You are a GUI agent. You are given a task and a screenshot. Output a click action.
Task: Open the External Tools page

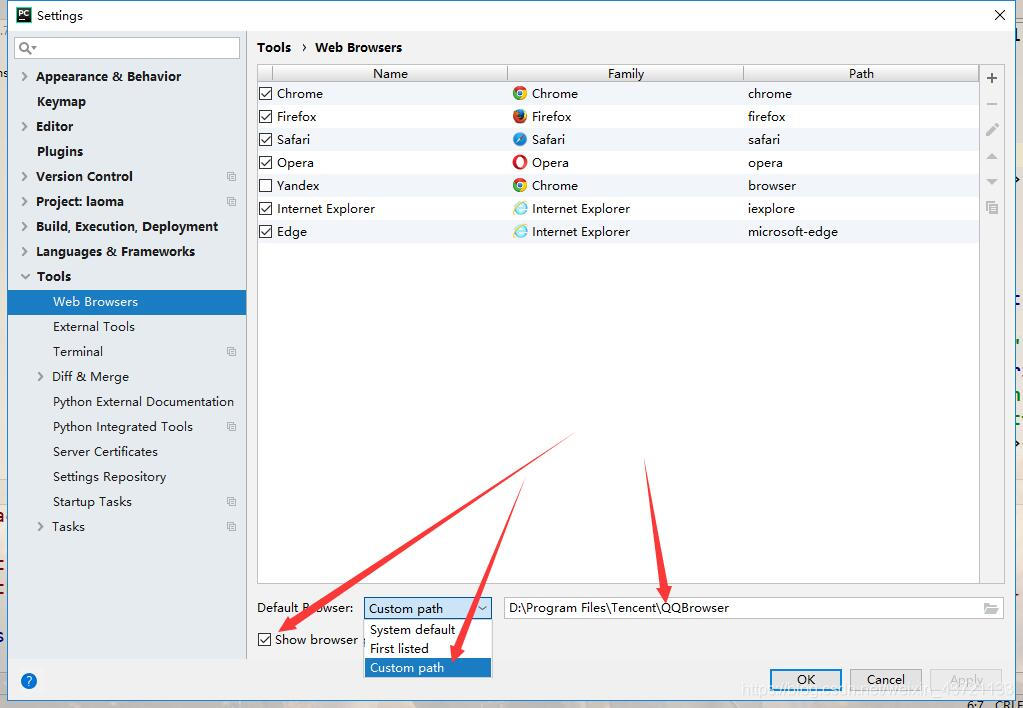click(x=94, y=326)
